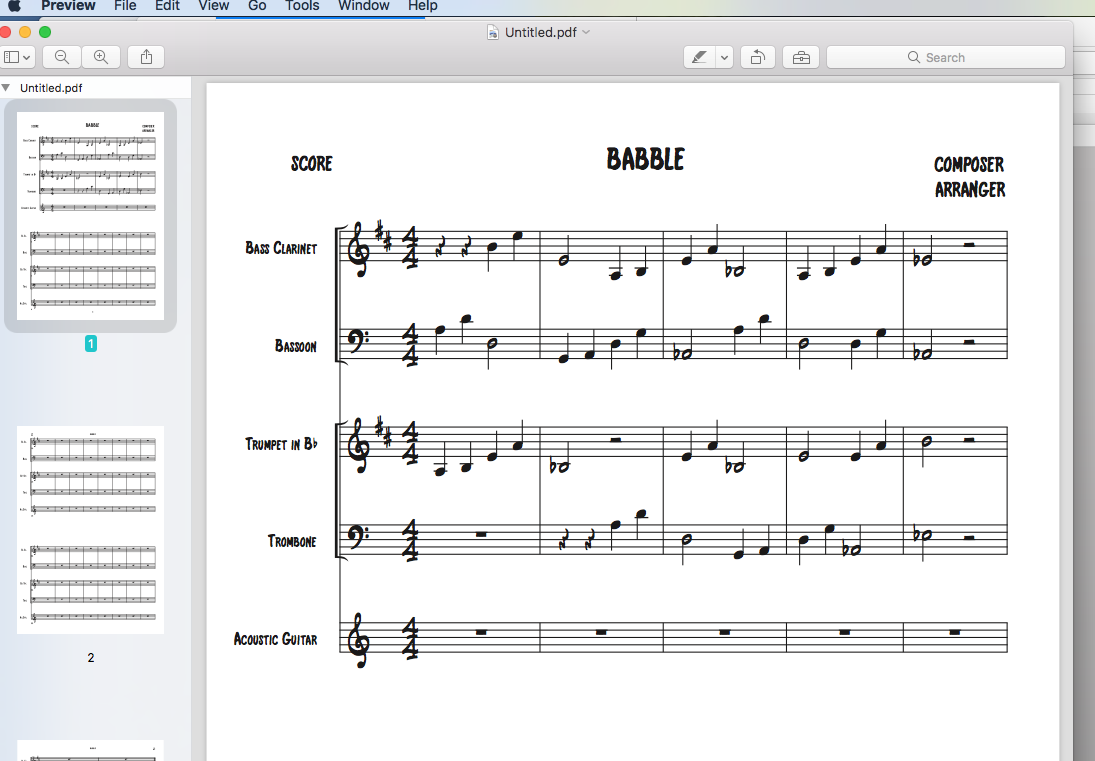The height and width of the screenshot is (761, 1095).
Task: Click the Search field
Action: 945,58
